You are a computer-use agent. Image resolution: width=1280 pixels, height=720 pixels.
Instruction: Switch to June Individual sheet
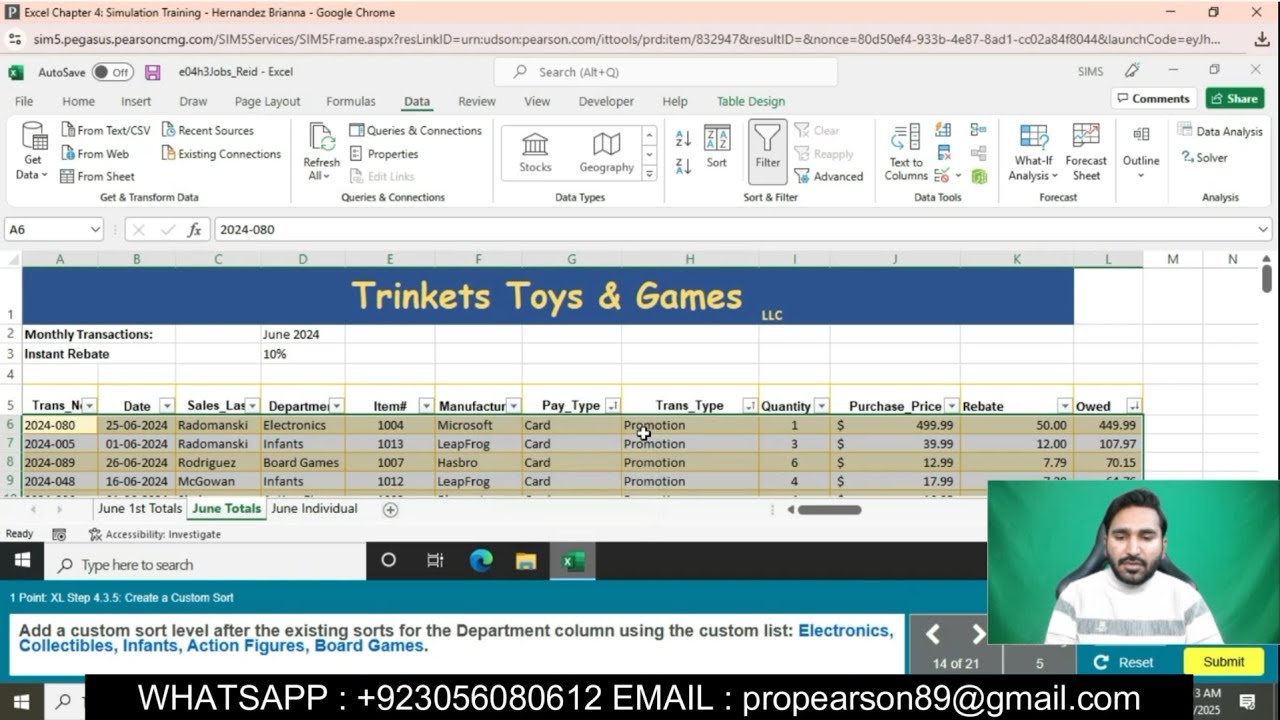pos(314,509)
